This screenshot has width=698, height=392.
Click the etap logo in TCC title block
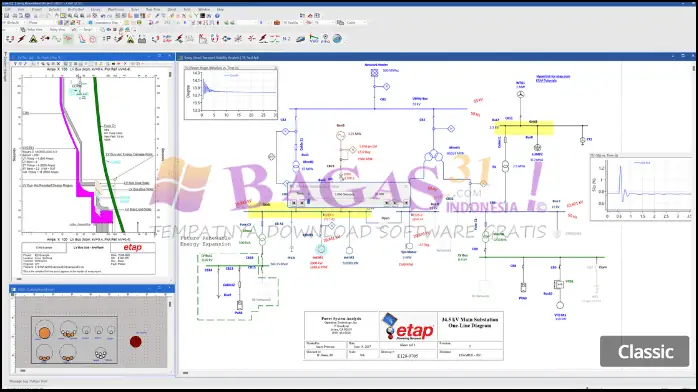(133, 247)
